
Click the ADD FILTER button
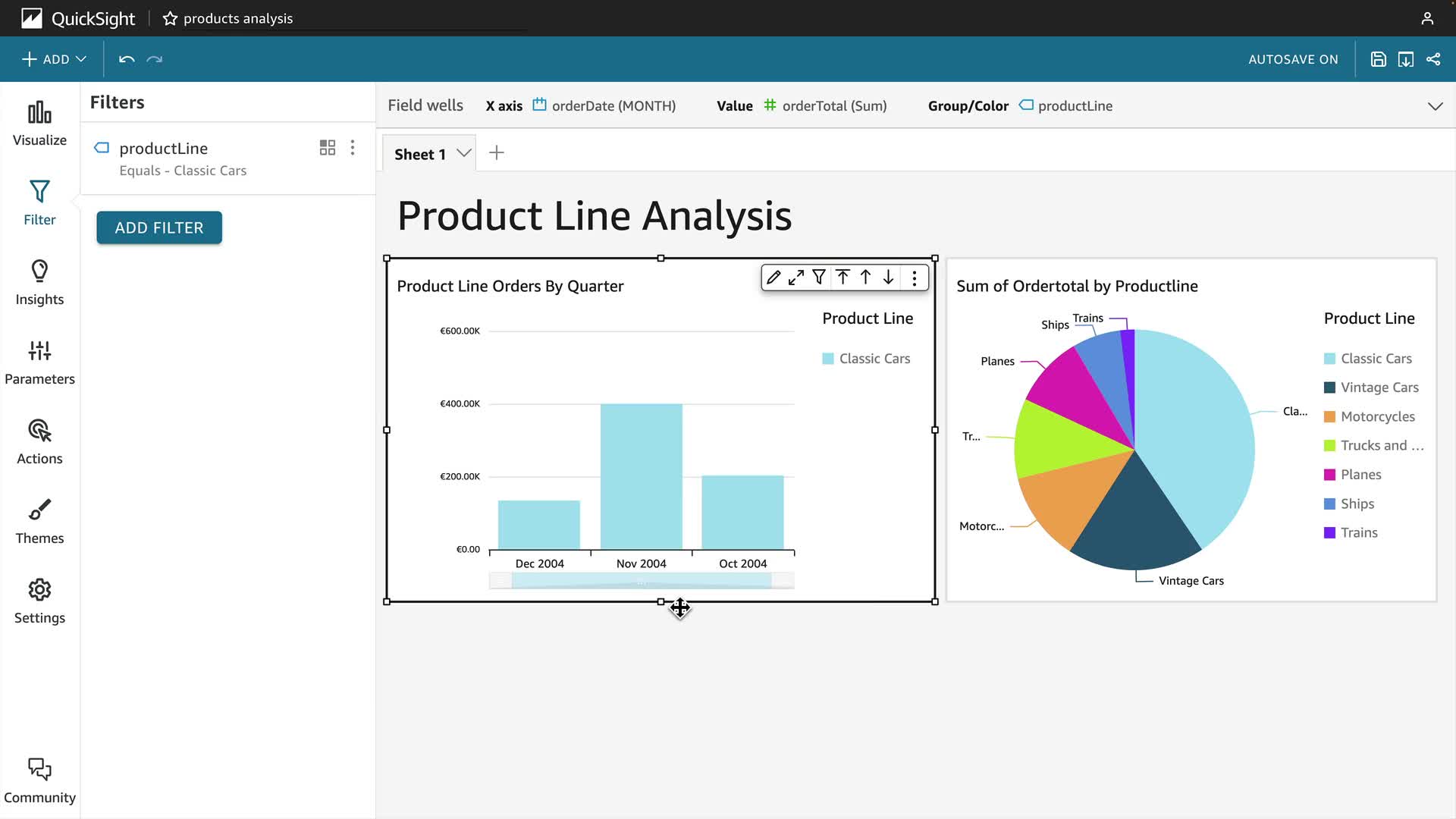[159, 227]
